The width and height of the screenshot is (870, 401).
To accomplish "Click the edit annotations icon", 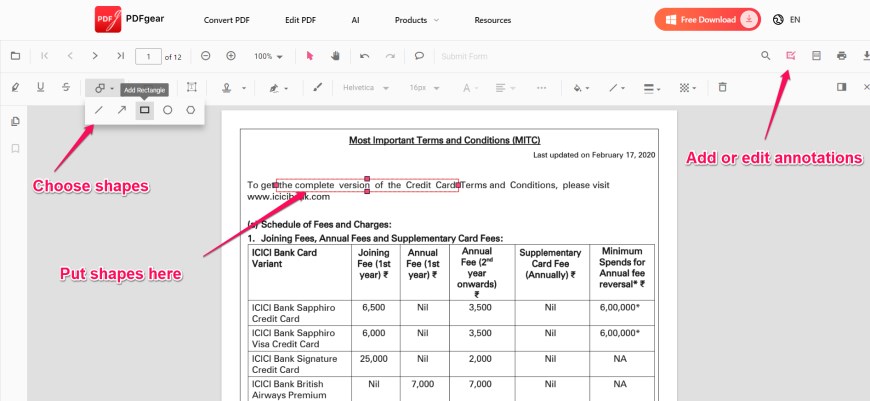I will pyautogui.click(x=791, y=56).
